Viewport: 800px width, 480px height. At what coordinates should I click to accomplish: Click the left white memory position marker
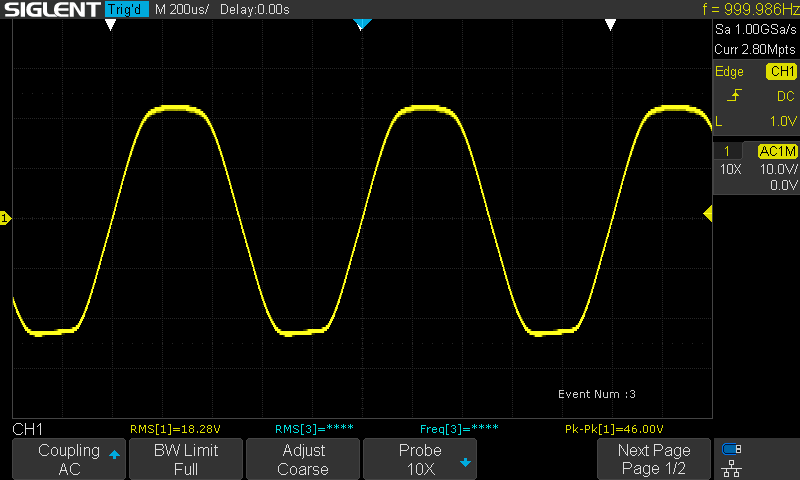[x=110, y=24]
